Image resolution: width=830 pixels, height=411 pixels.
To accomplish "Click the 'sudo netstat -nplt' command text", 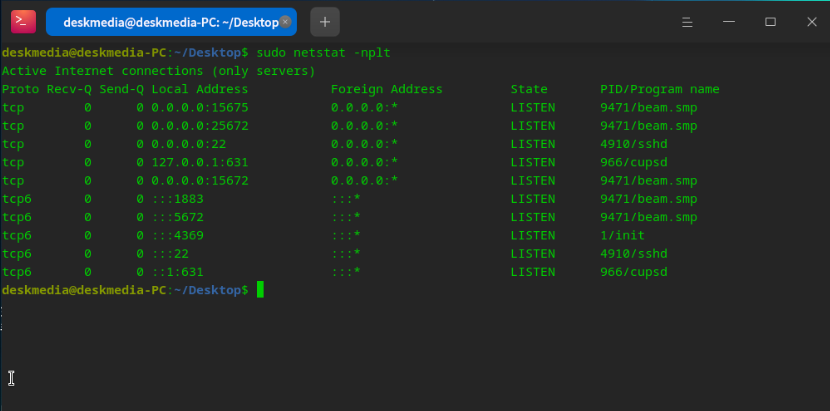I will point(323,53).
